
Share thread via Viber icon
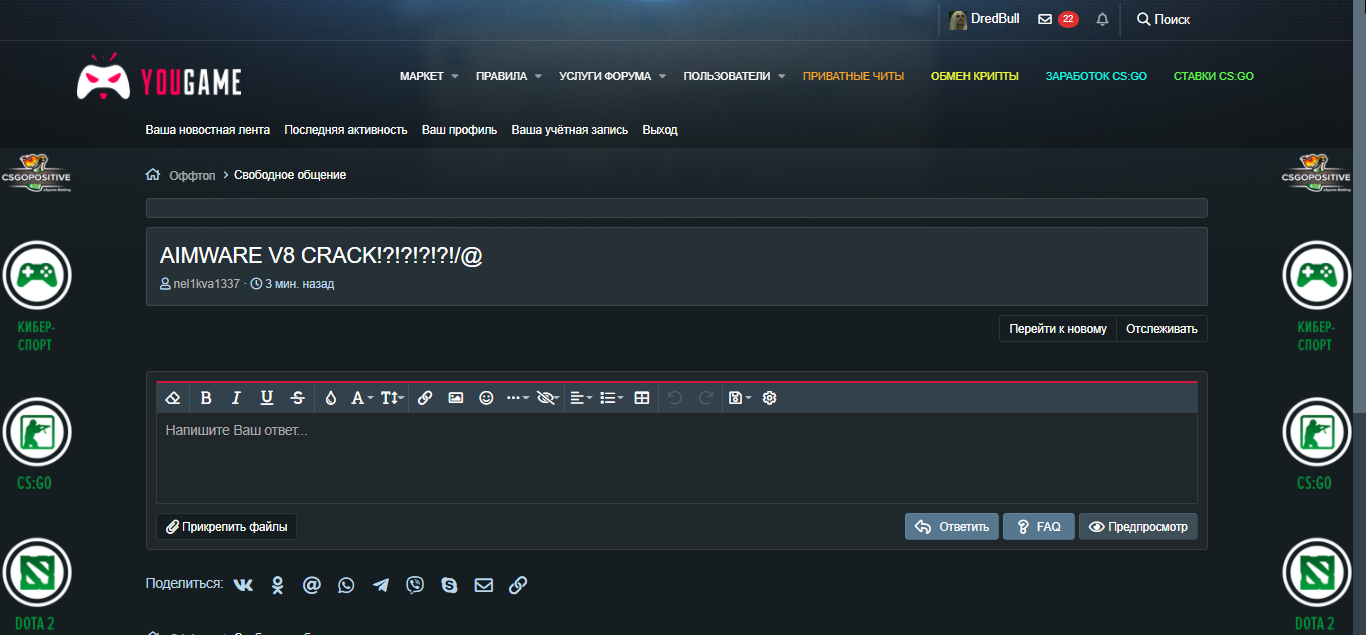pos(415,585)
